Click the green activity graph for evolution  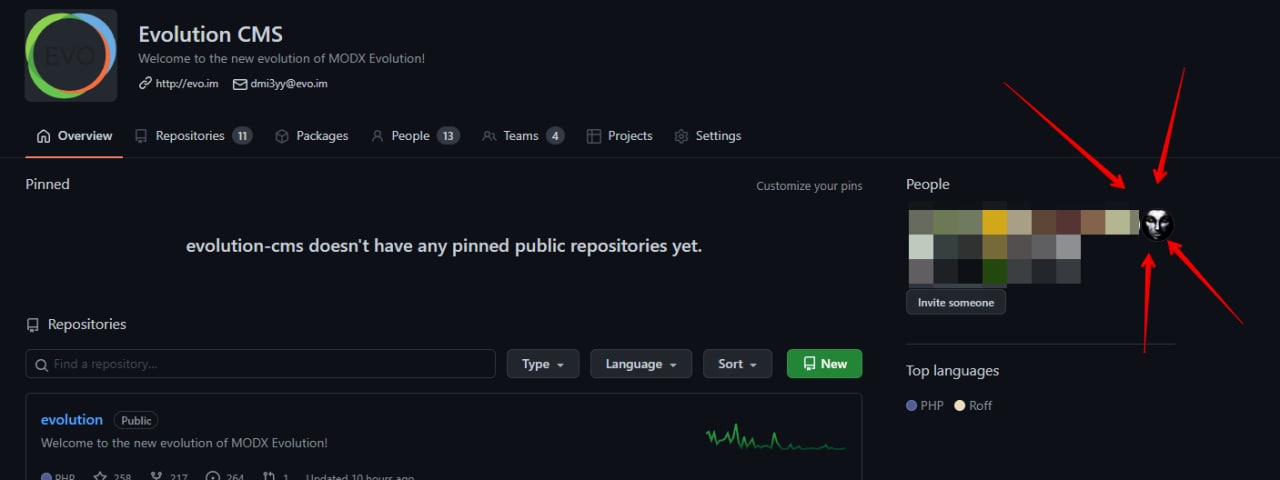(776, 437)
